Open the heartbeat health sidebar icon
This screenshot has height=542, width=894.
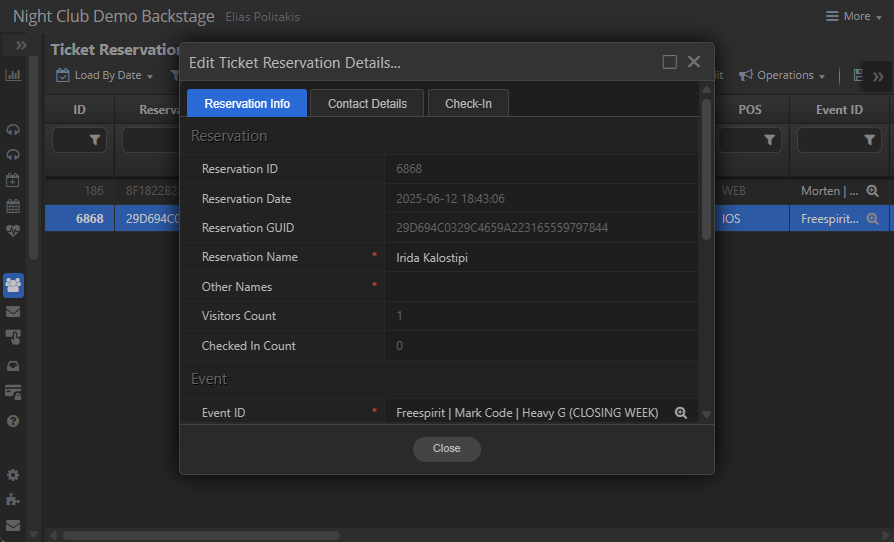(x=13, y=231)
